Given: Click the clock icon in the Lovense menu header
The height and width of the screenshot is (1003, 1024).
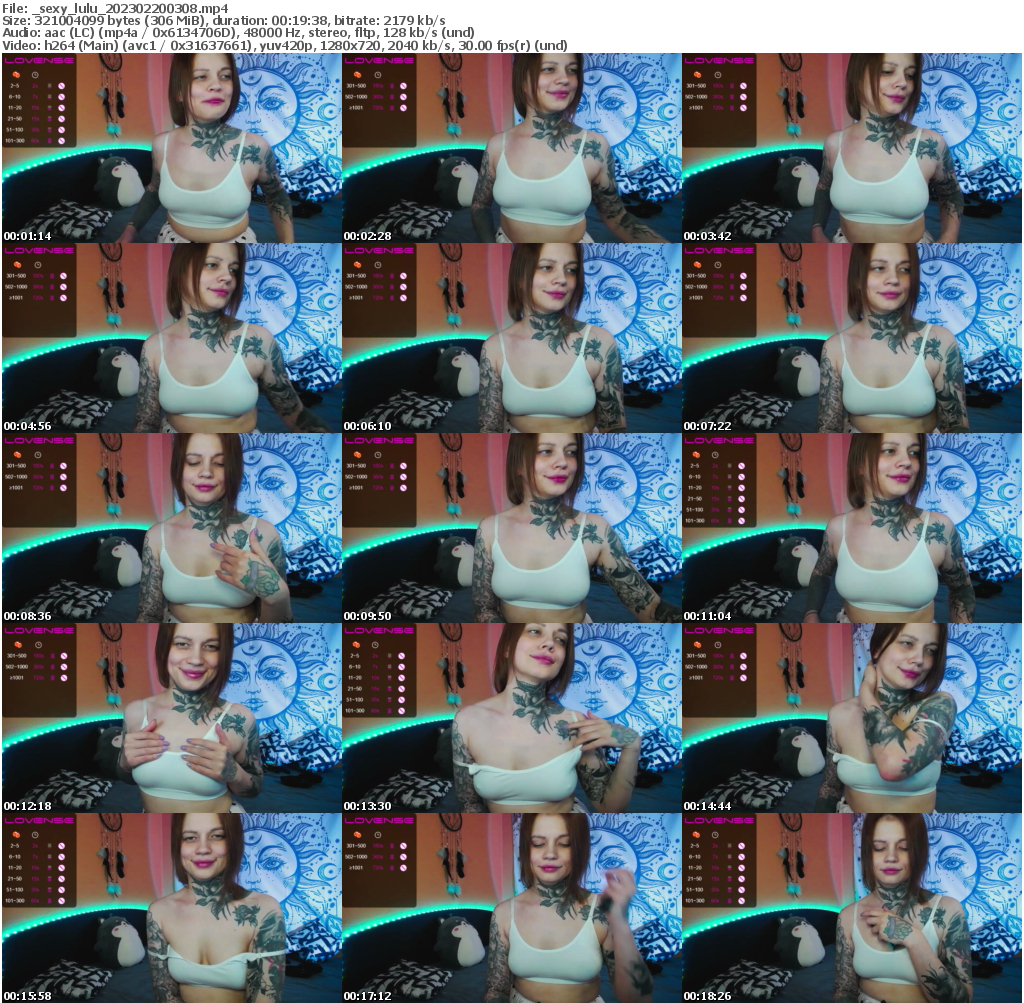Looking at the screenshot, I should (x=35, y=75).
